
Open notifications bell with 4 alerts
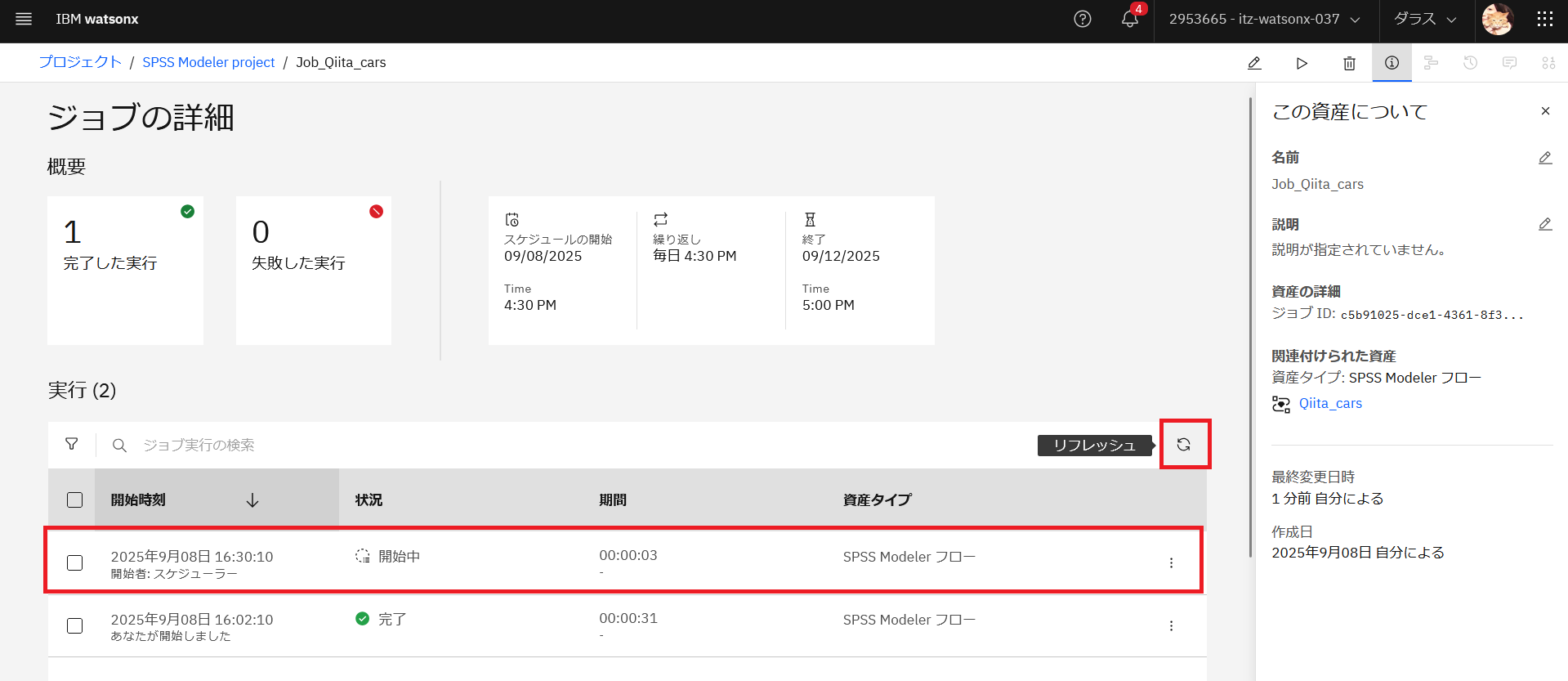[1130, 19]
